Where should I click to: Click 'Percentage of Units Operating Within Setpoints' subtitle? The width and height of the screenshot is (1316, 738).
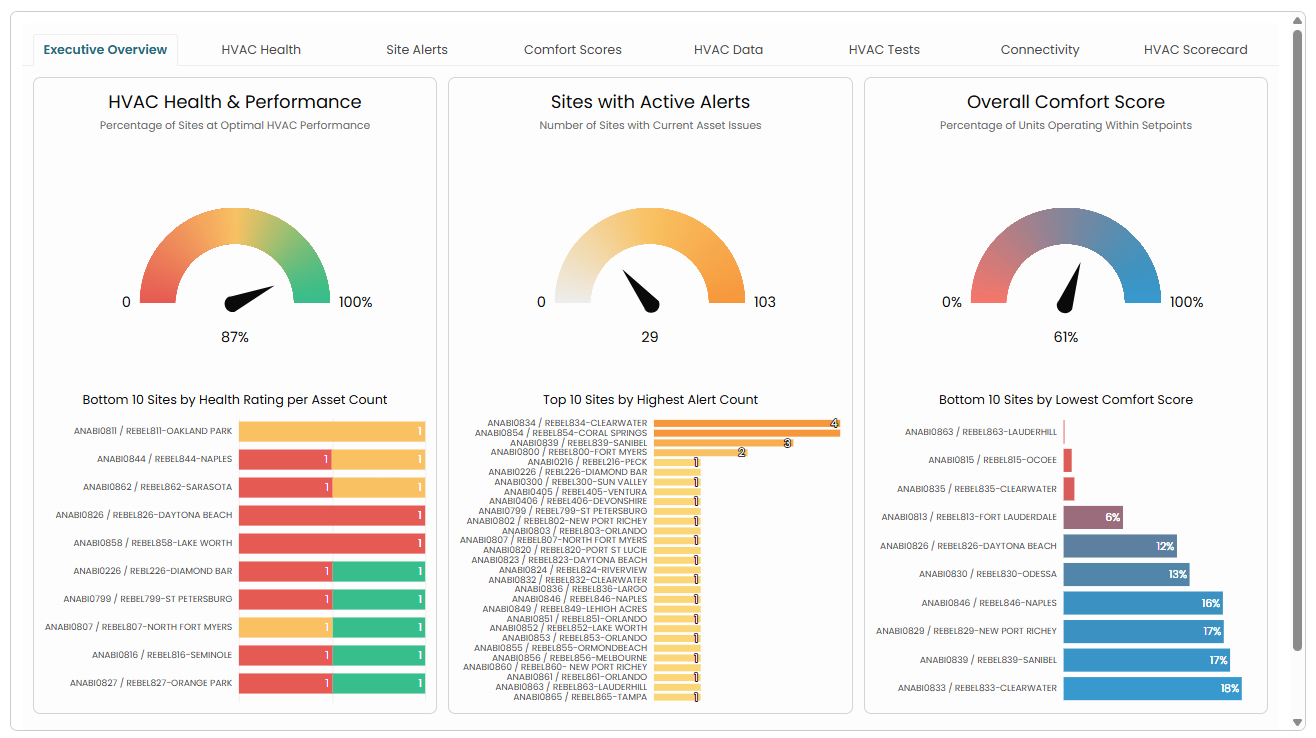(1066, 126)
